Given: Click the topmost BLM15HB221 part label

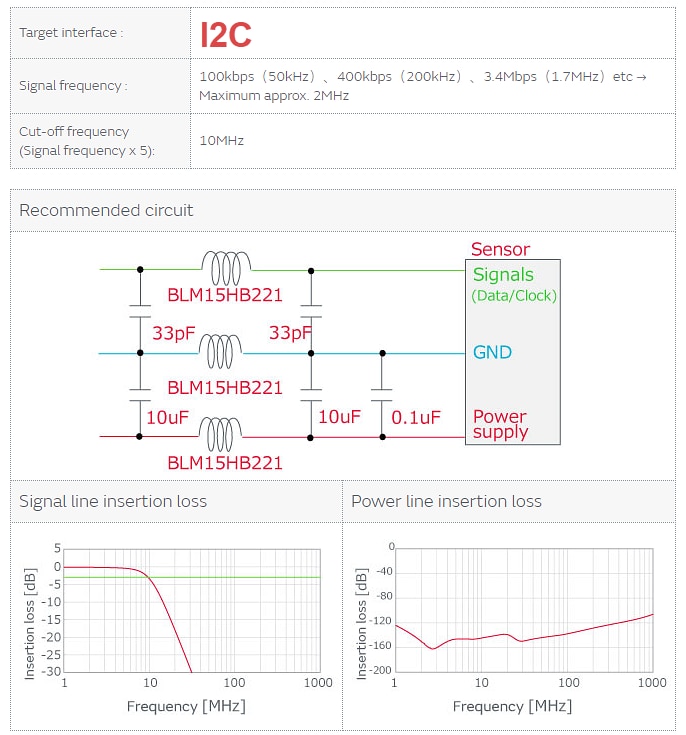Looking at the screenshot, I should click(x=225, y=296).
